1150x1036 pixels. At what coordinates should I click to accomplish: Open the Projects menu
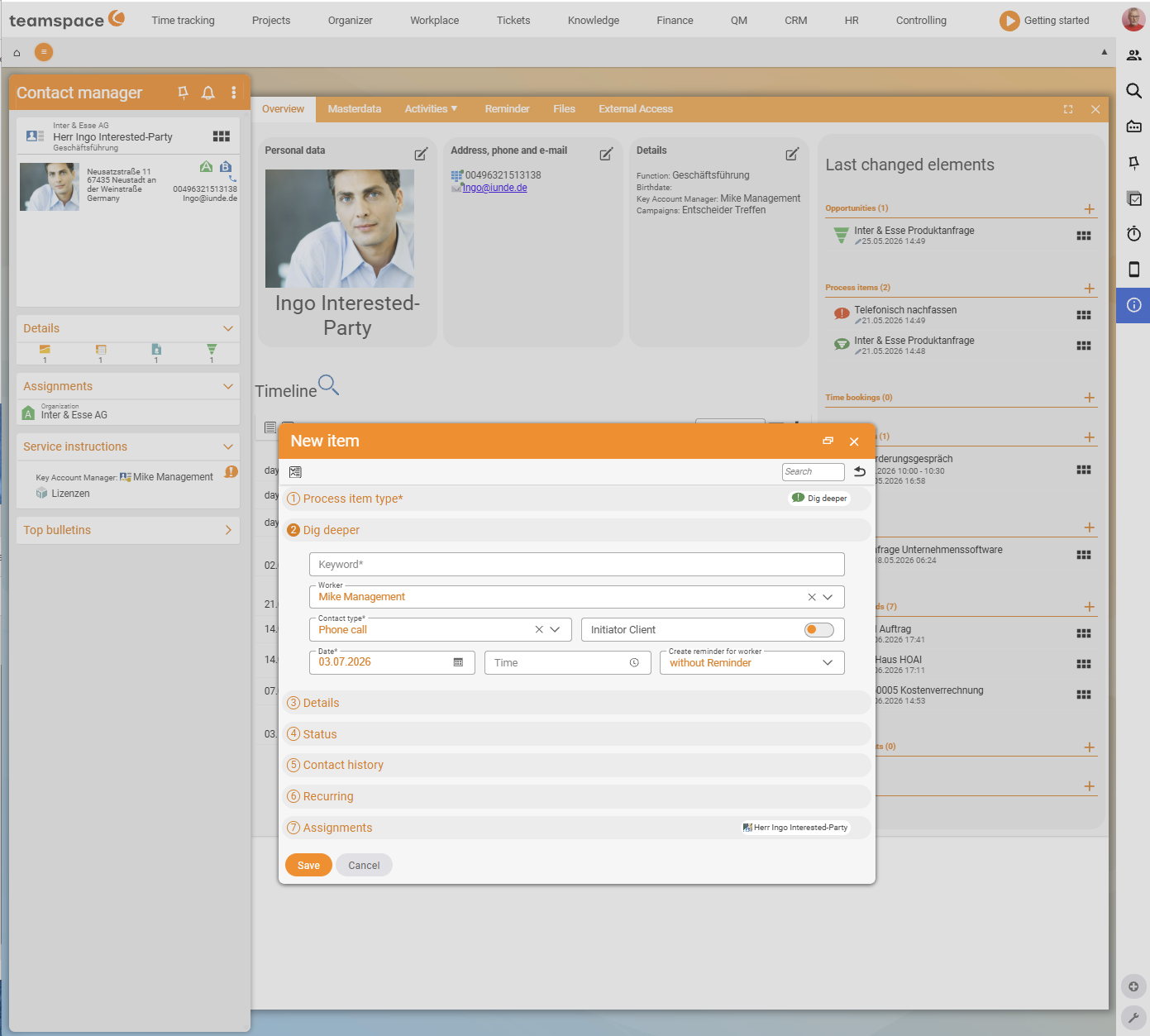271,21
